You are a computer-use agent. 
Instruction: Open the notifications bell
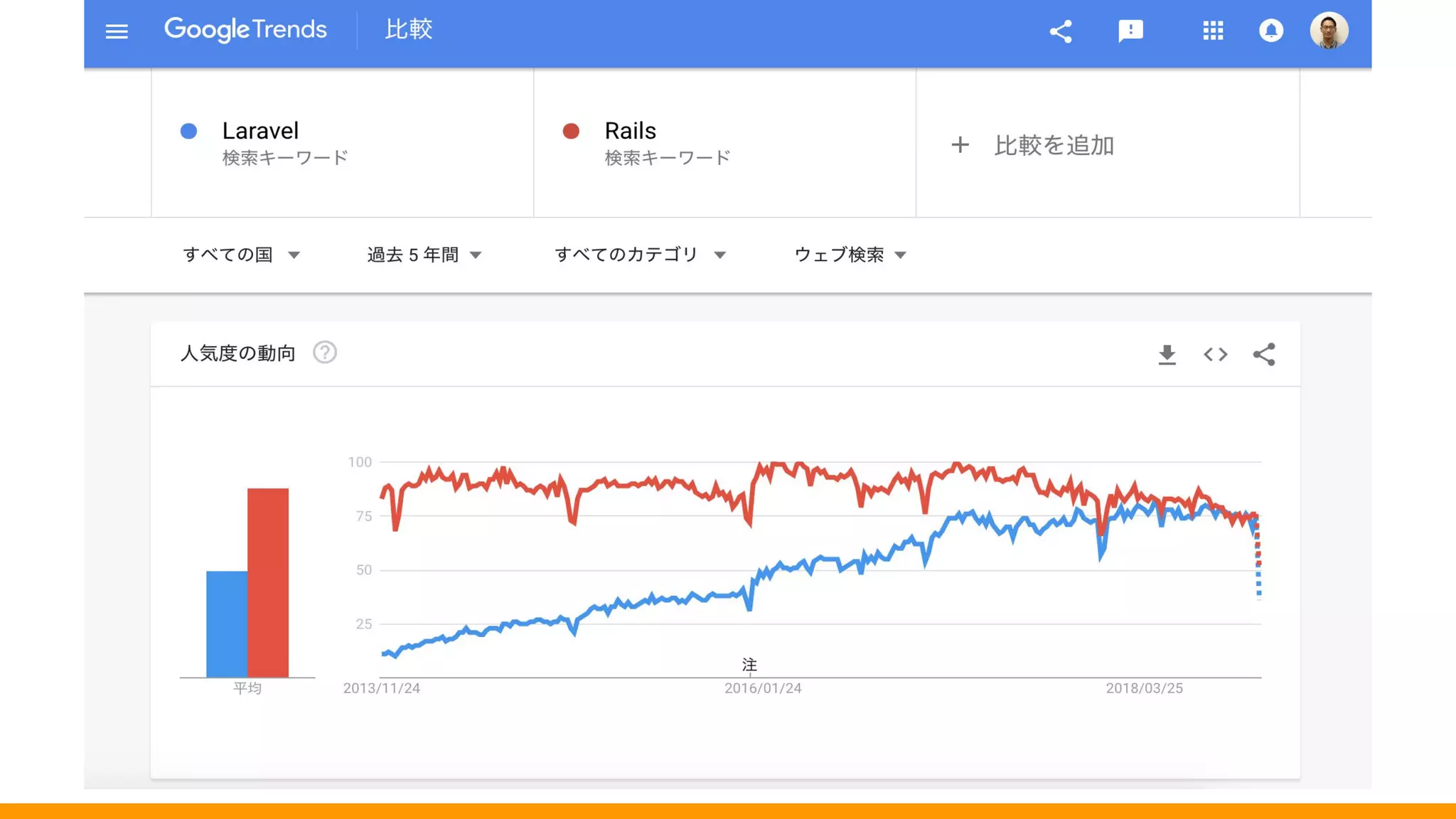pos(1271,31)
